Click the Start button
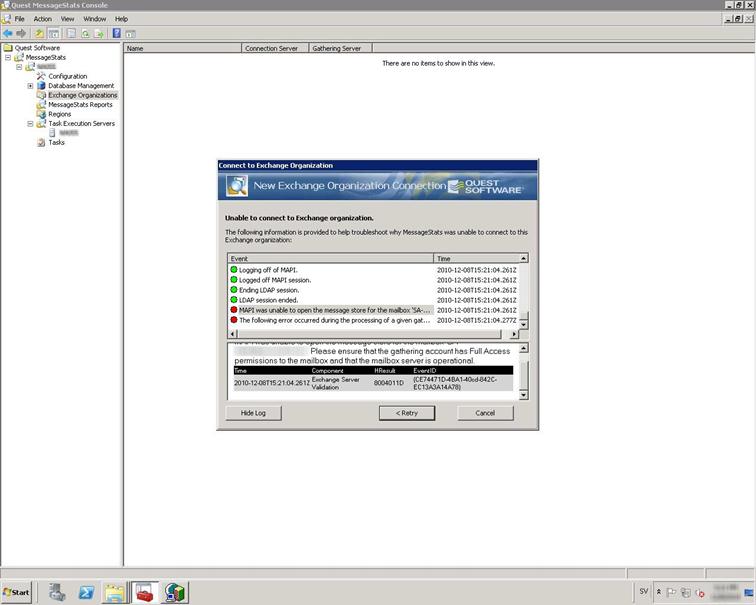The image size is (756, 605). [16, 592]
